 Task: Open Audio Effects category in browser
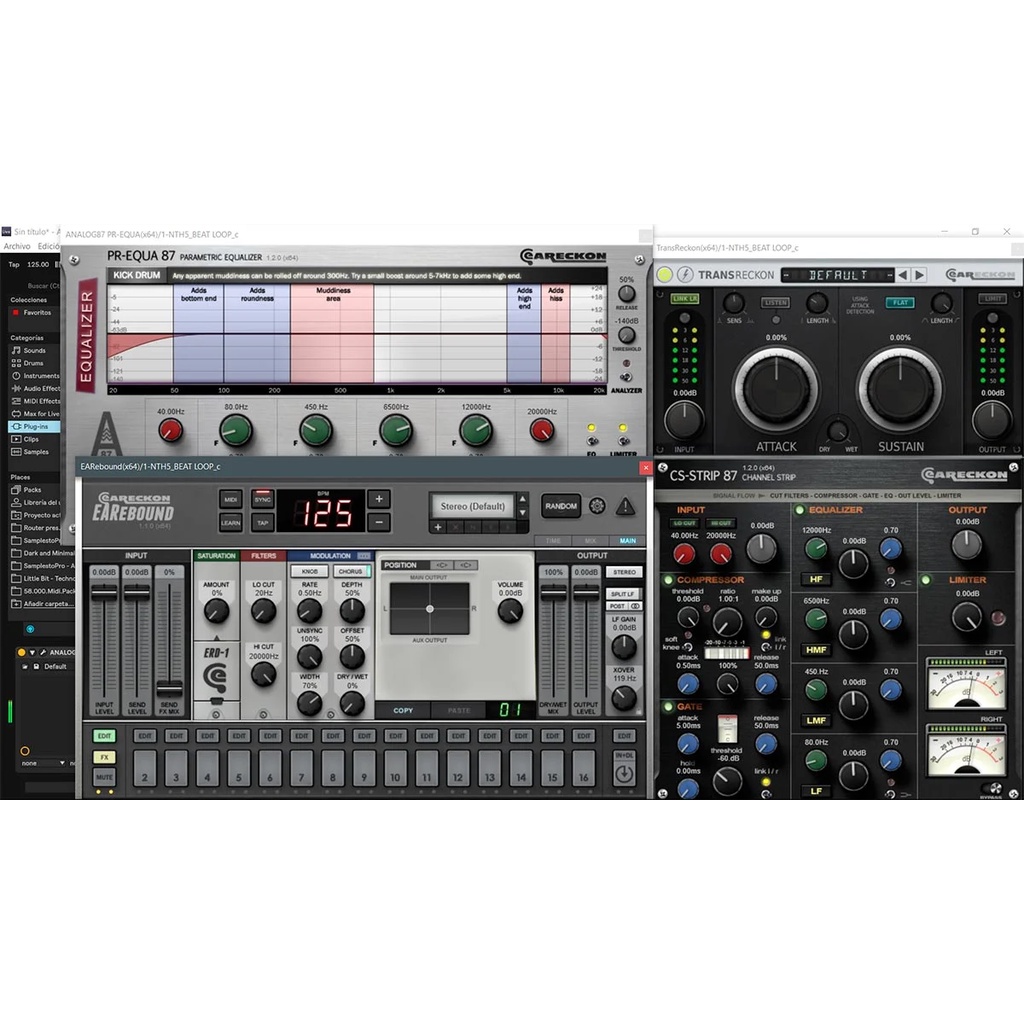[36, 389]
